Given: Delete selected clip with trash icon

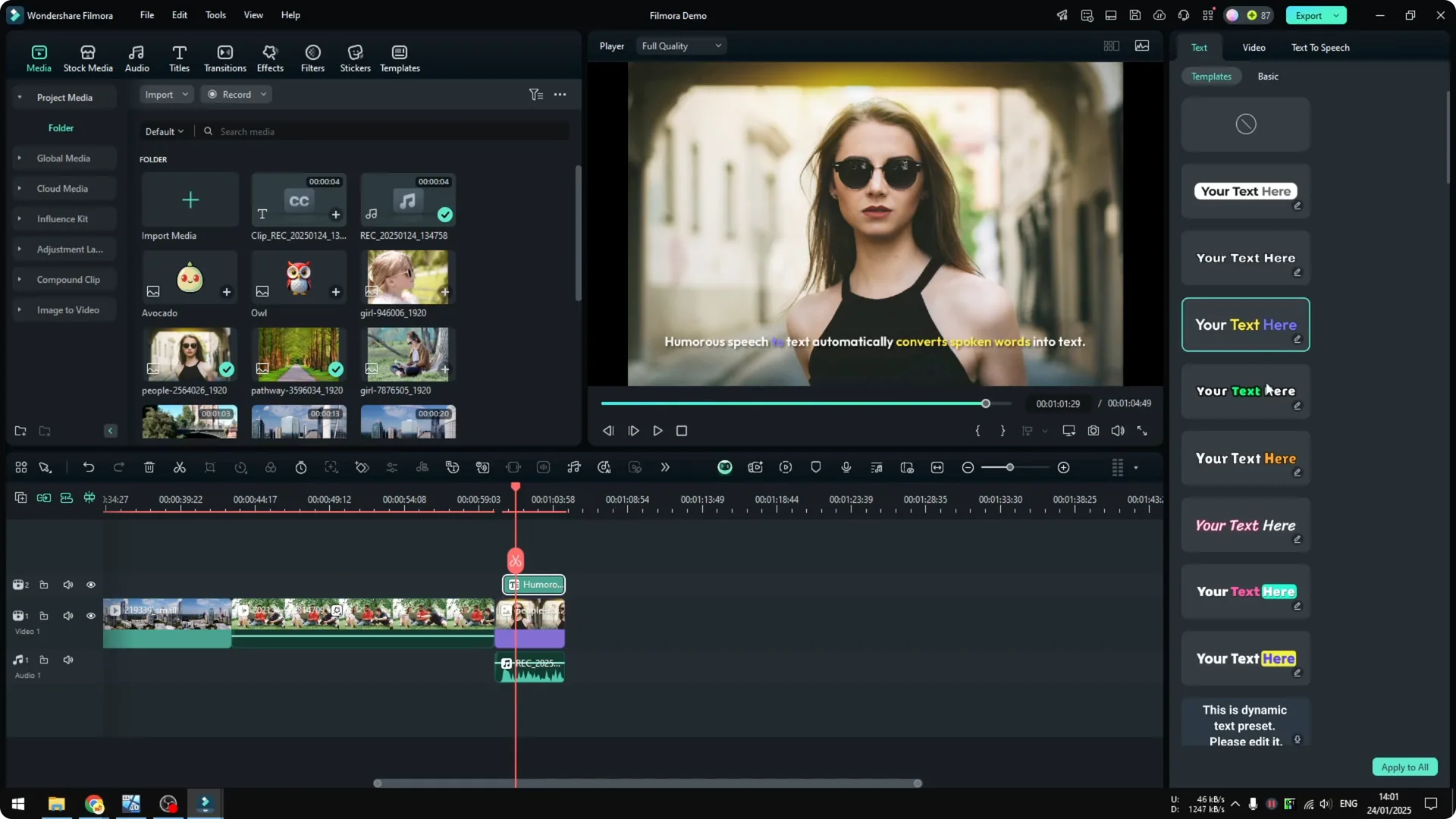Looking at the screenshot, I should tap(149, 468).
